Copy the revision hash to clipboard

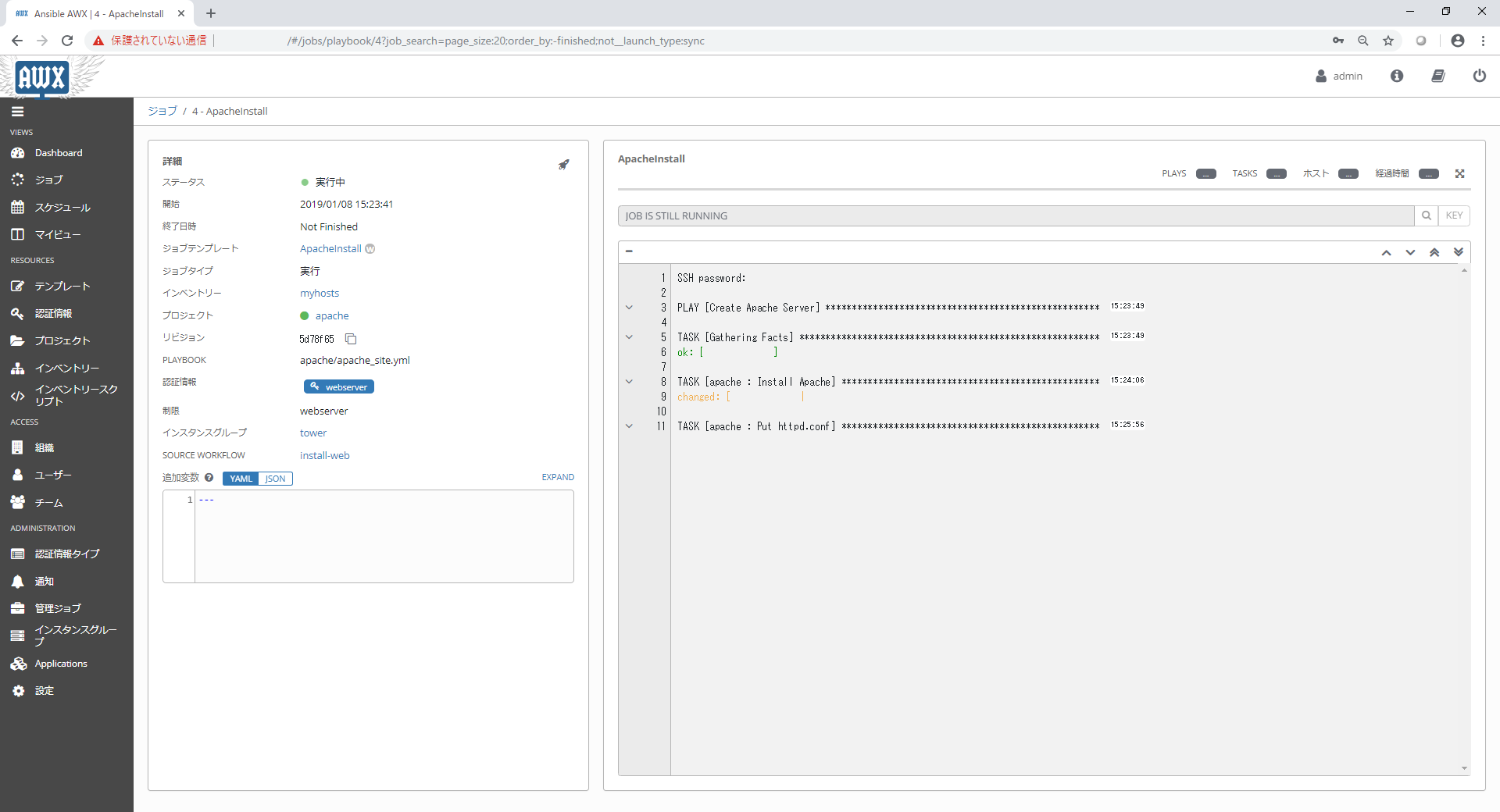351,339
